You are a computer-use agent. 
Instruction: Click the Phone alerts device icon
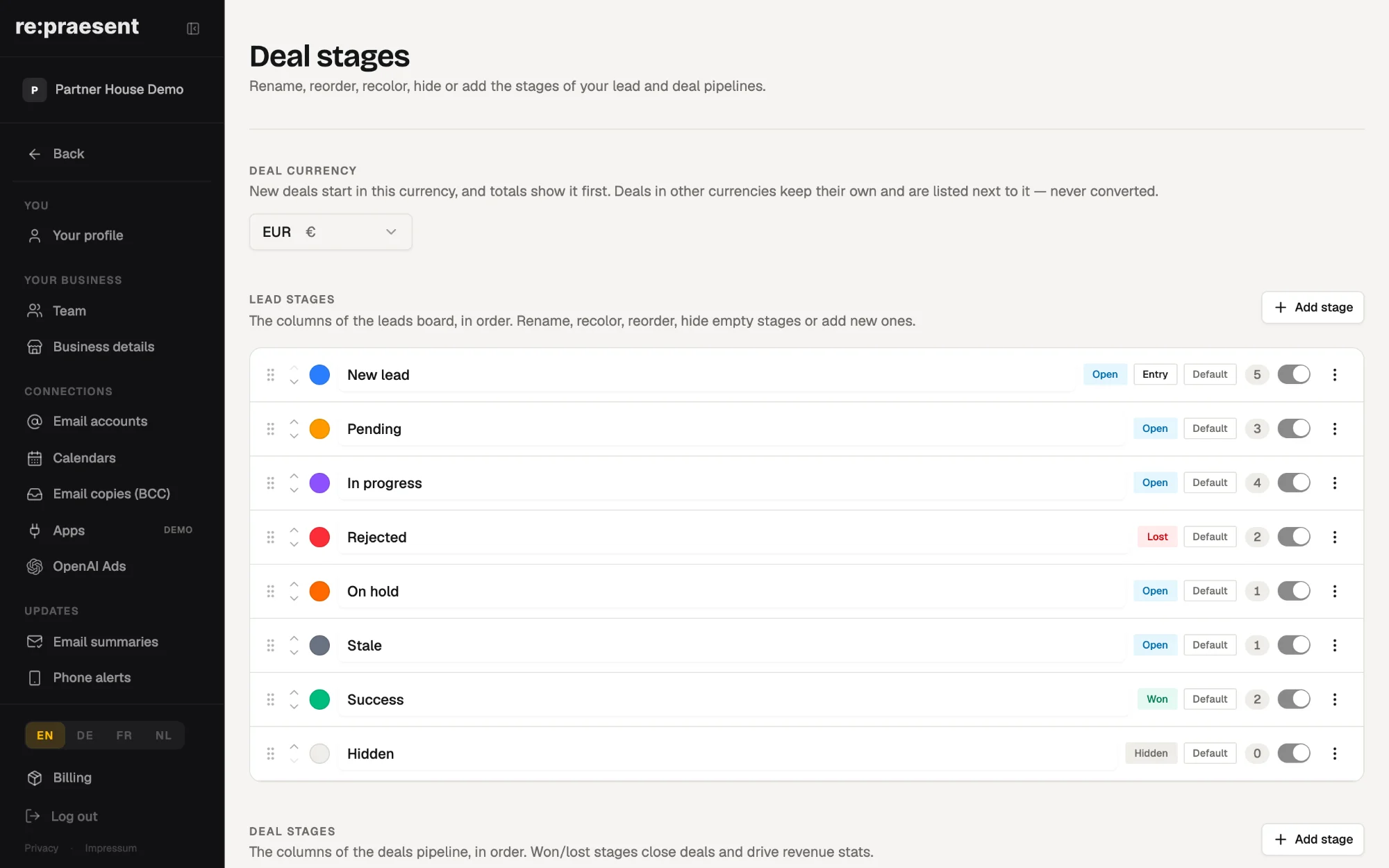point(35,678)
